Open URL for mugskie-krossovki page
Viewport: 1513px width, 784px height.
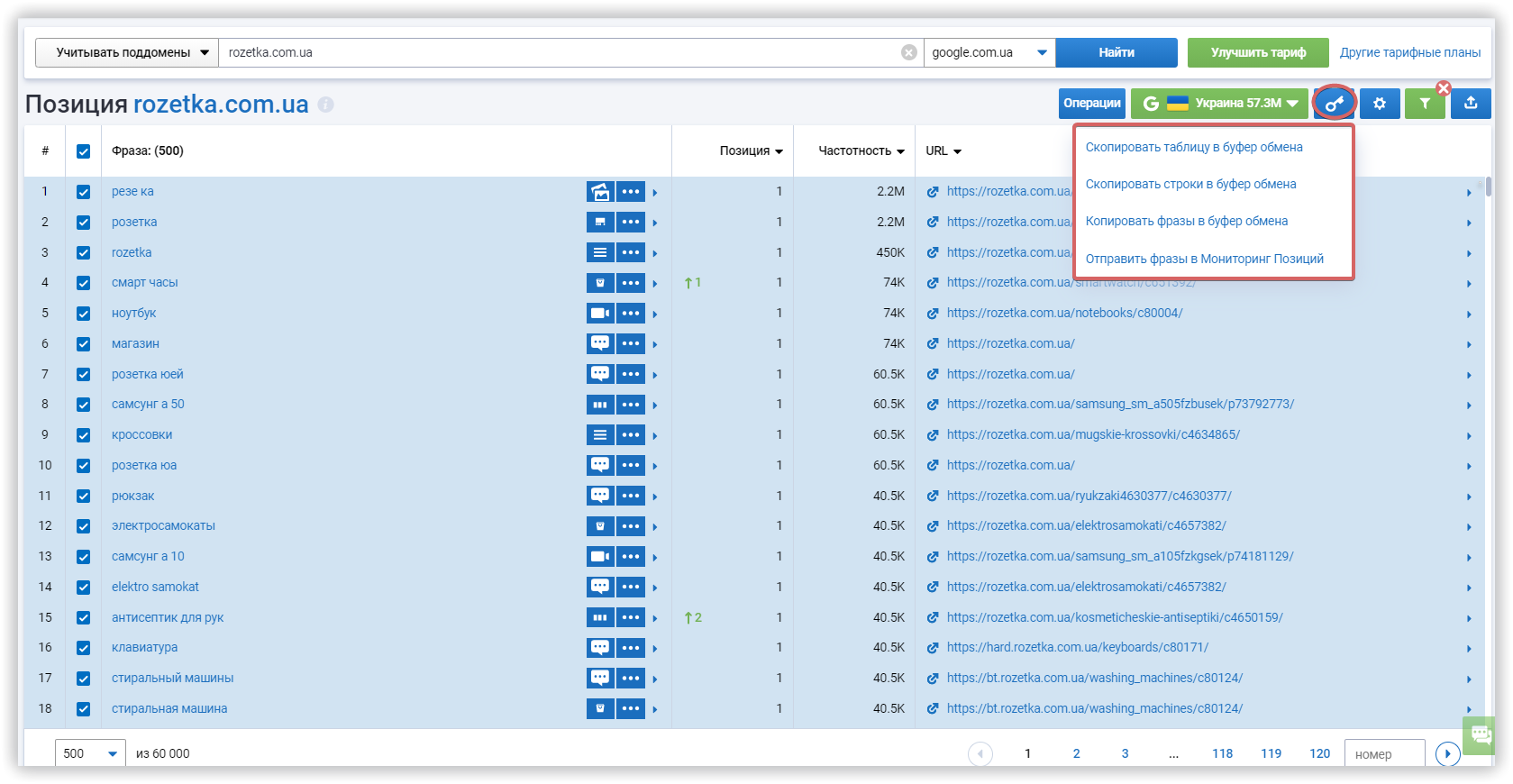tap(1093, 434)
